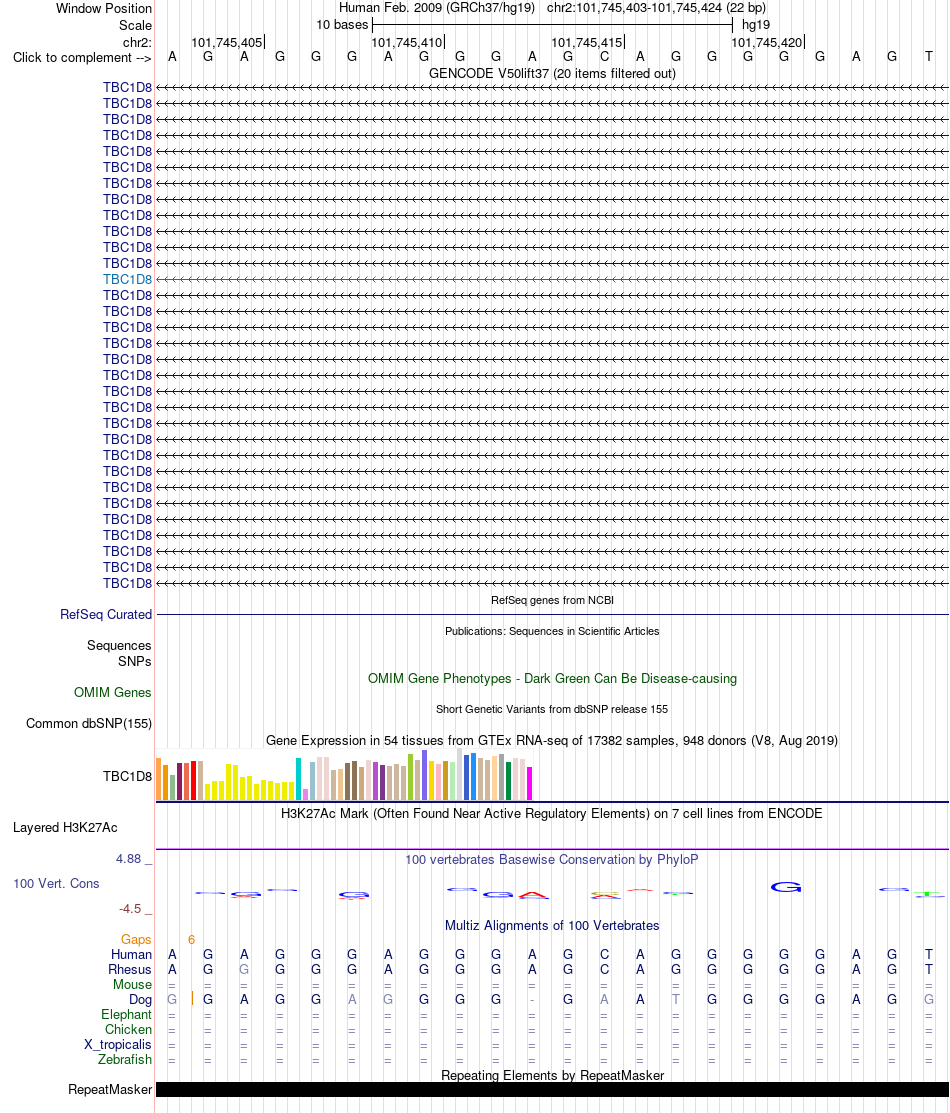Click the Scale track label
950x1113 pixels.
click(135, 25)
